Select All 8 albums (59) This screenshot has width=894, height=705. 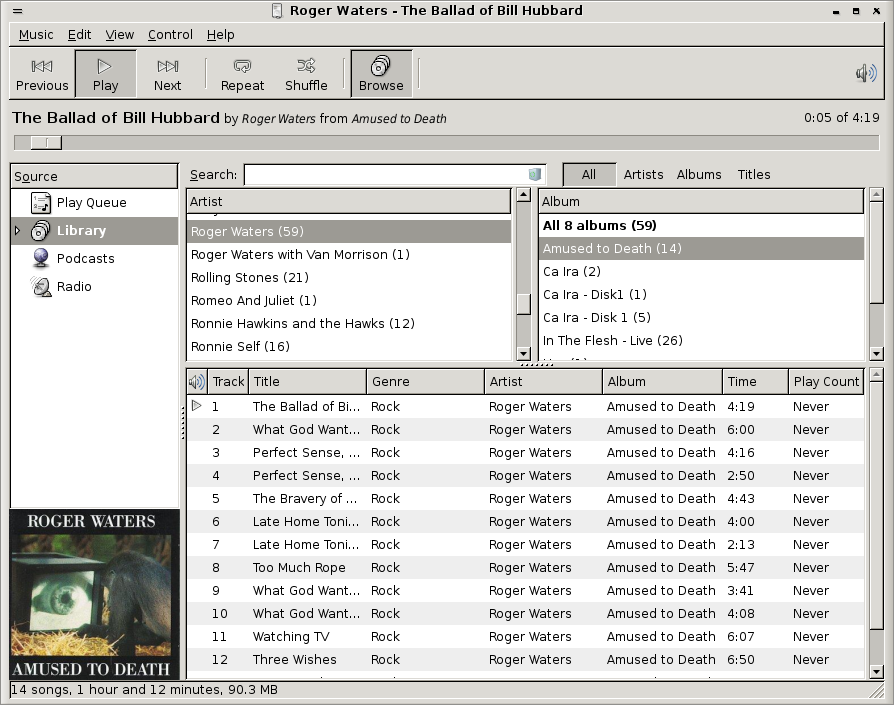(x=701, y=225)
